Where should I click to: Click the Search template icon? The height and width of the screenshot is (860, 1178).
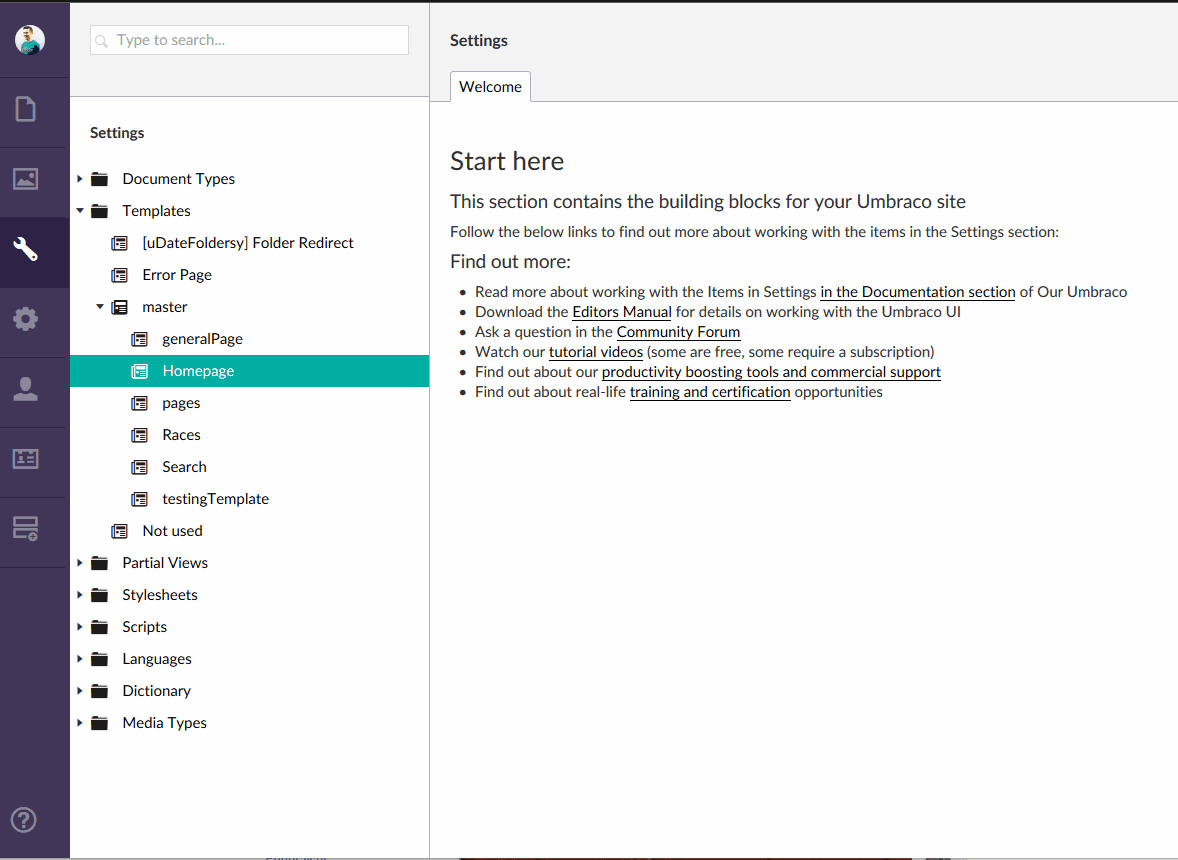[x=140, y=467]
